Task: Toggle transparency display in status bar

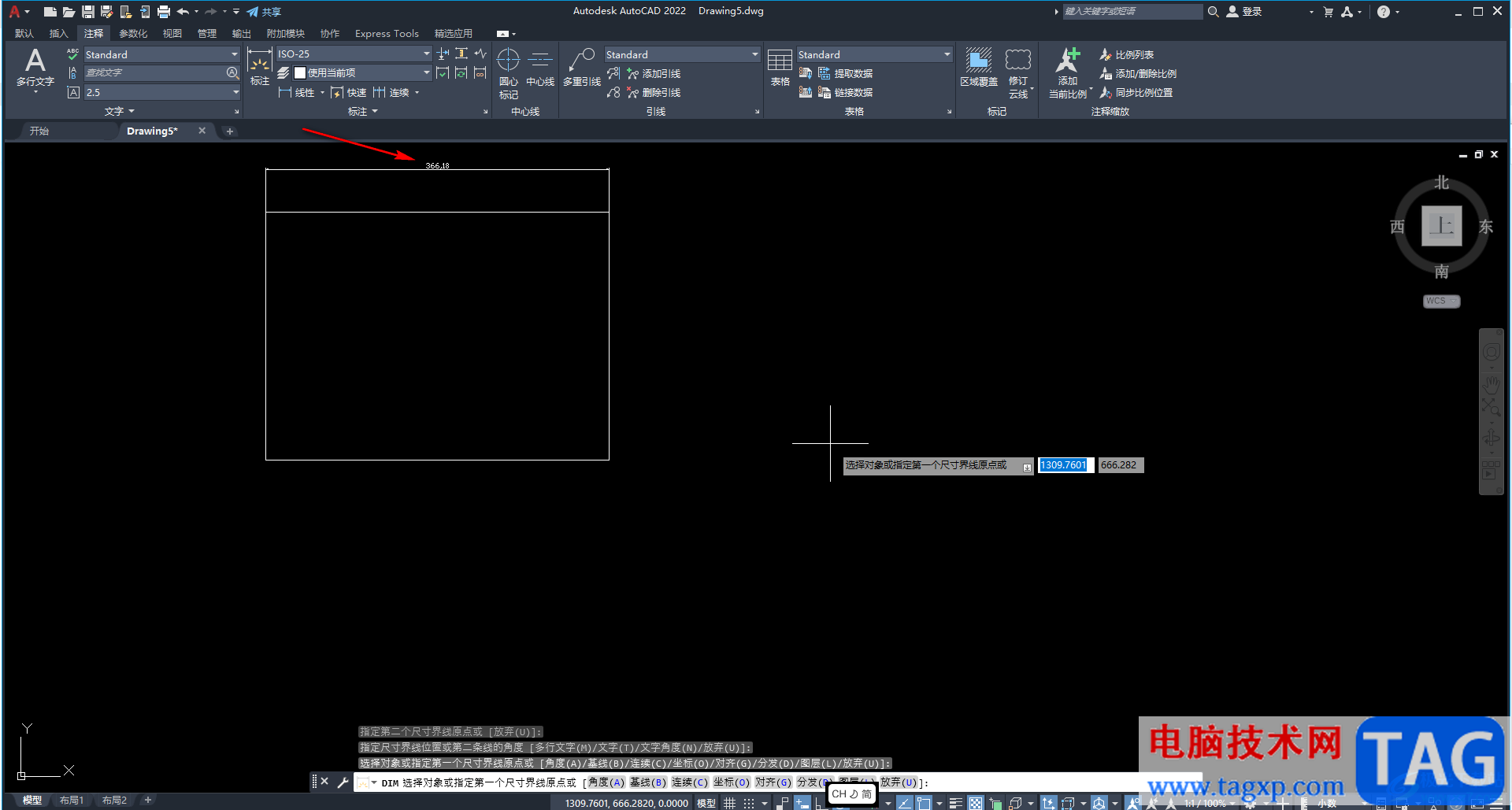Action: click(976, 803)
